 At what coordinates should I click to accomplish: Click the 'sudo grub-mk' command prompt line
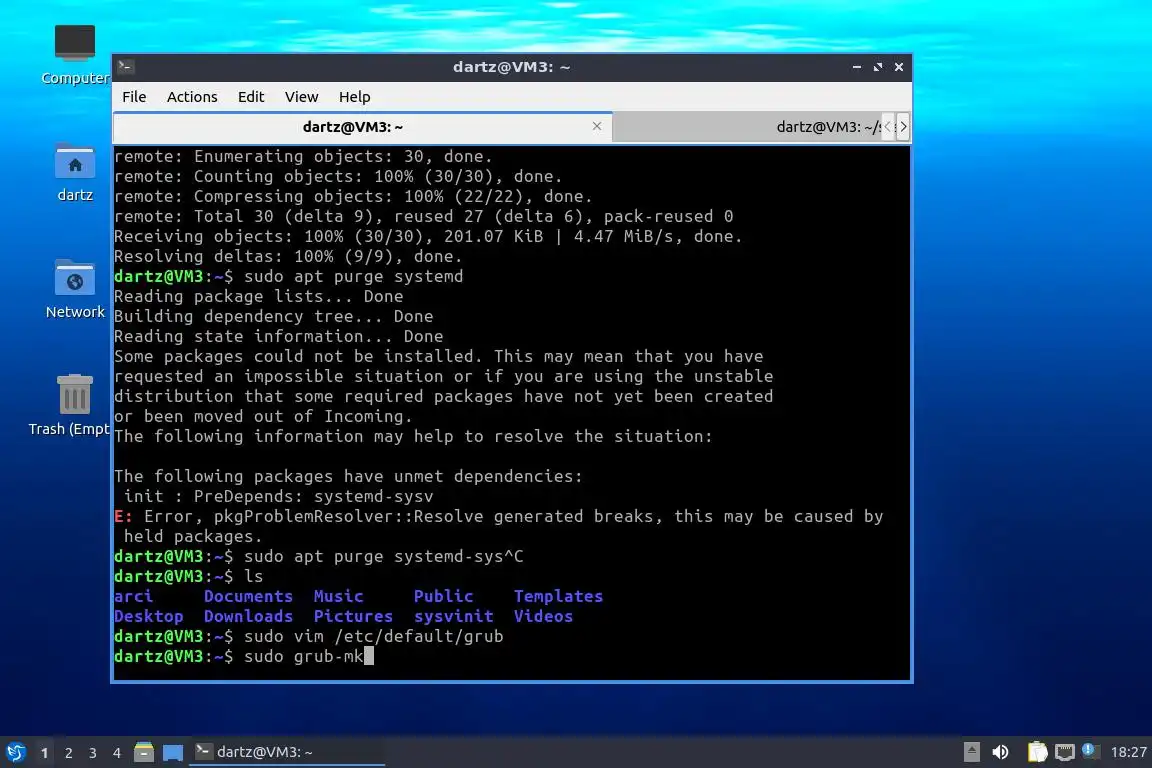(244, 656)
